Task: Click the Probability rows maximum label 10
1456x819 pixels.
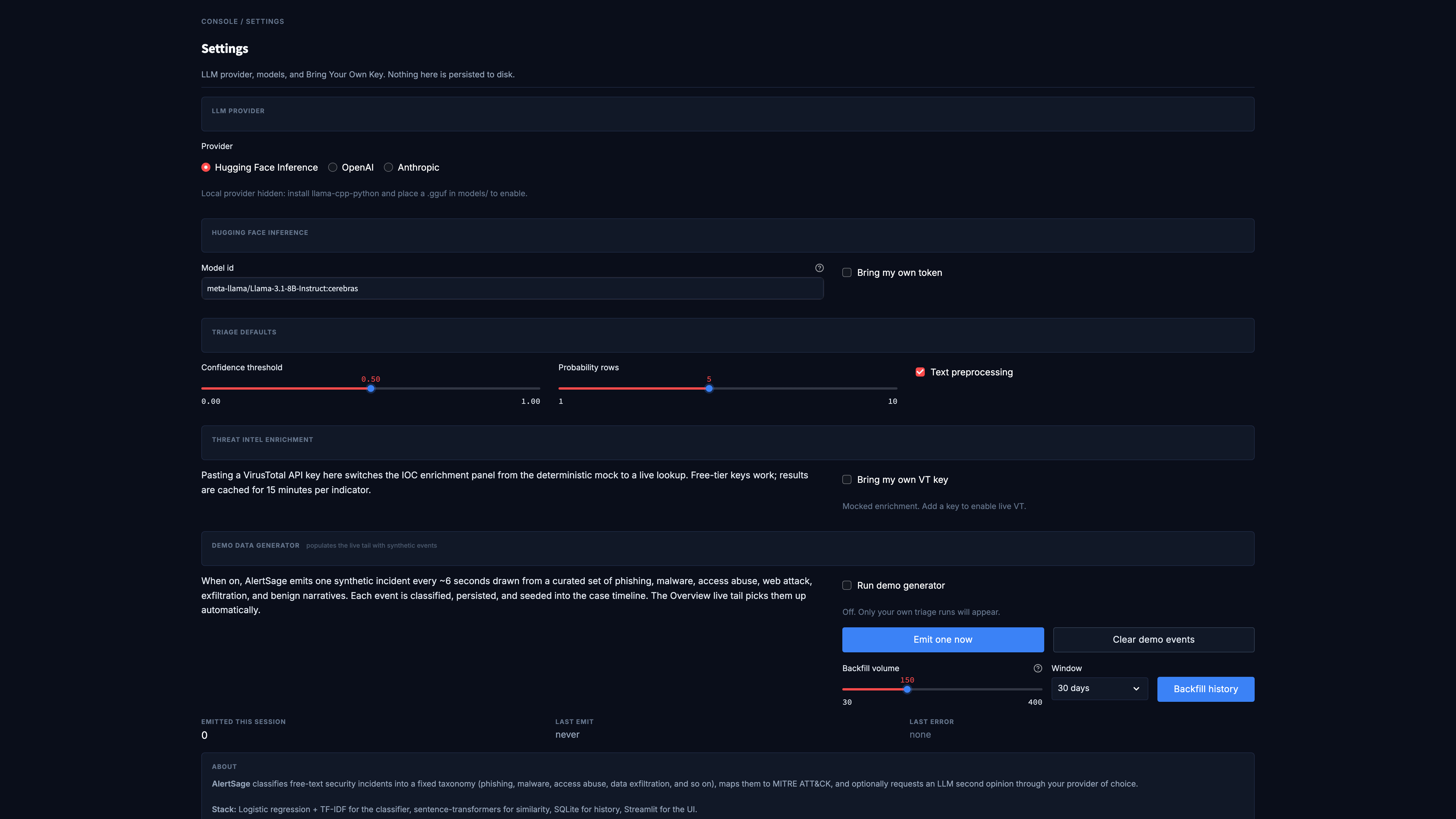Action: point(892,401)
